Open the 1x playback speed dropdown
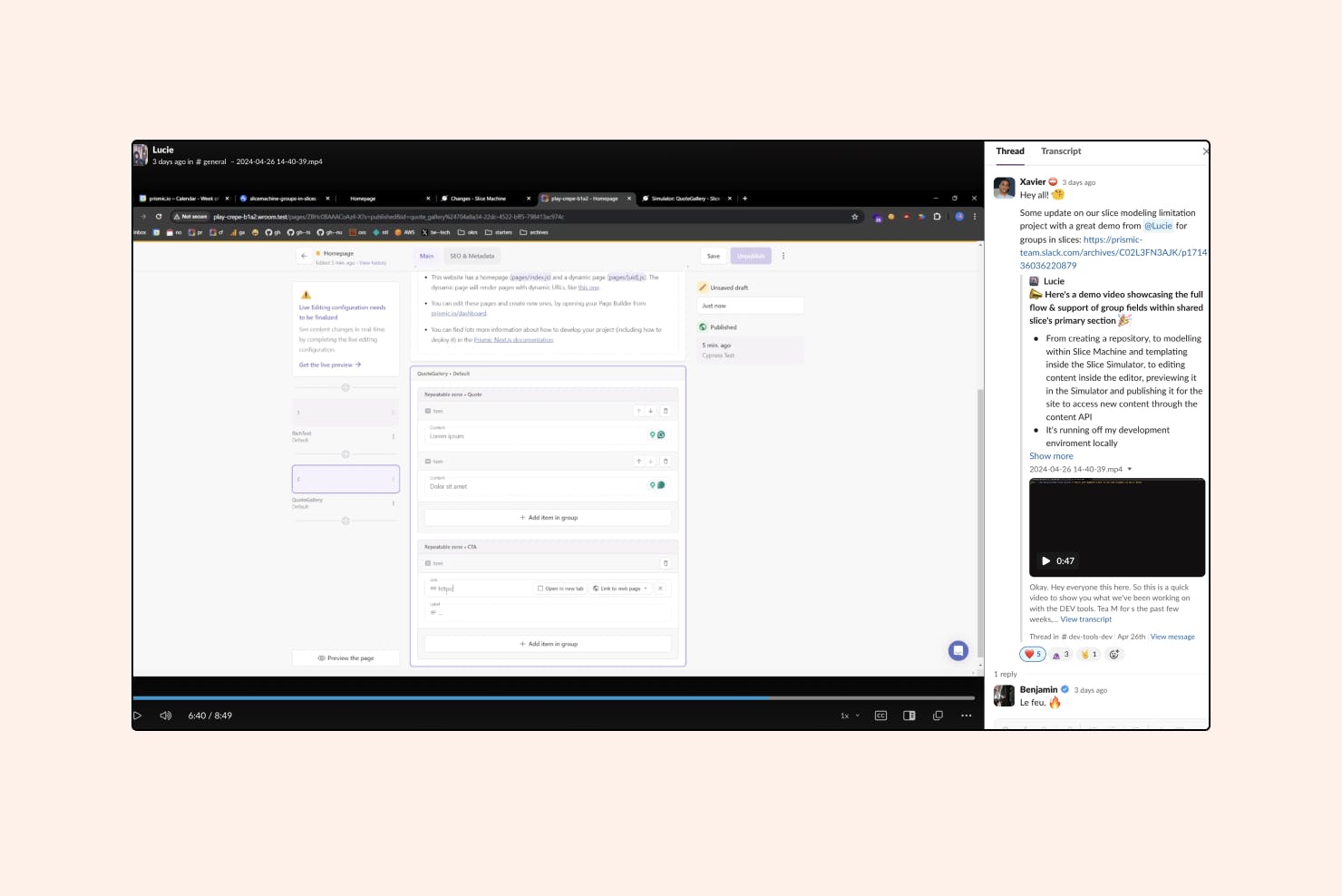This screenshot has height=896, width=1342. pos(850,716)
